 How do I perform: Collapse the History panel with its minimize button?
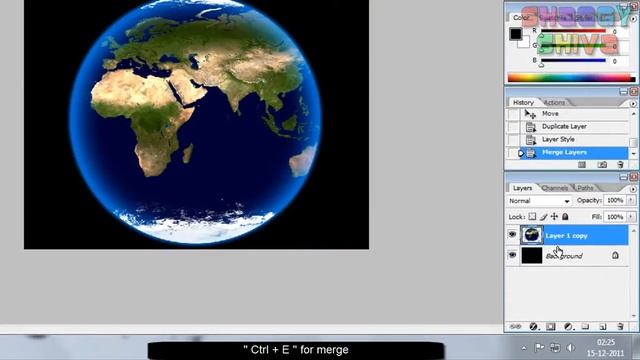(x=623, y=92)
